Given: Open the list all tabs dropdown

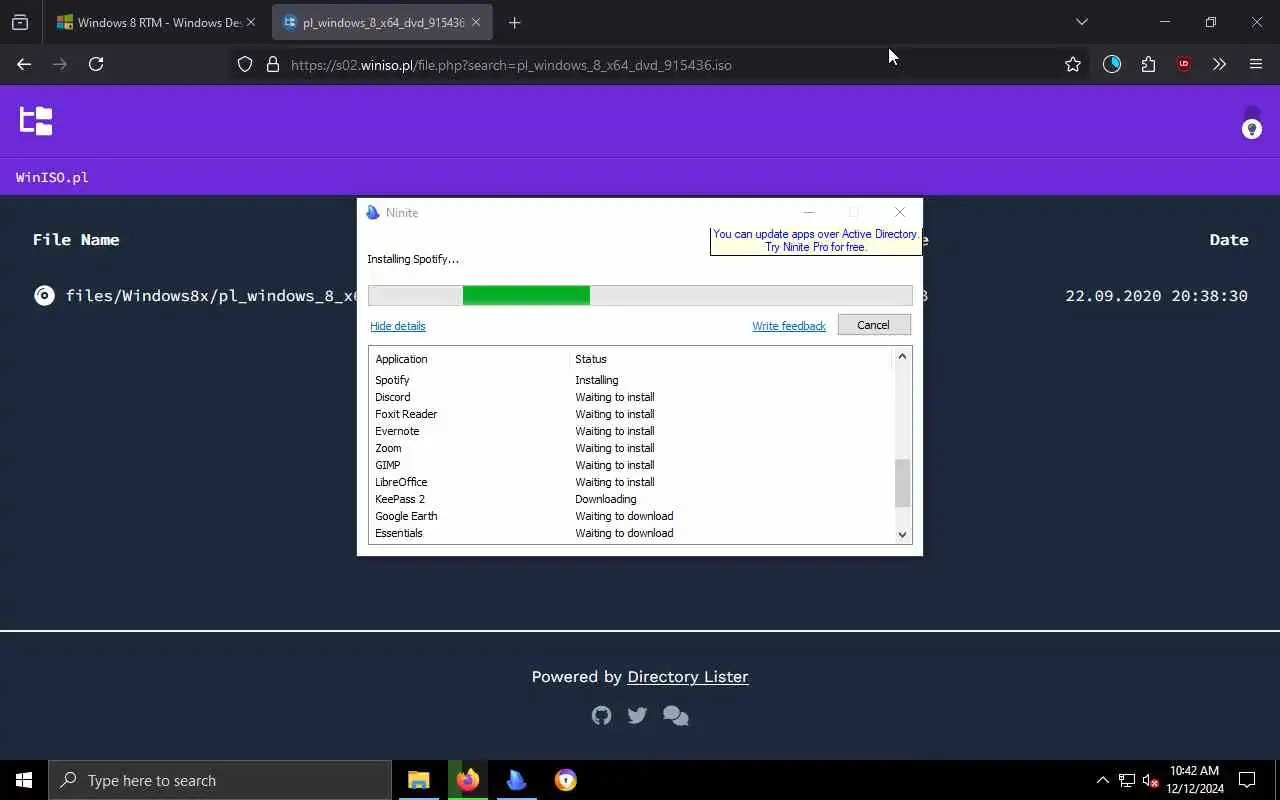Looking at the screenshot, I should pyautogui.click(x=1081, y=22).
